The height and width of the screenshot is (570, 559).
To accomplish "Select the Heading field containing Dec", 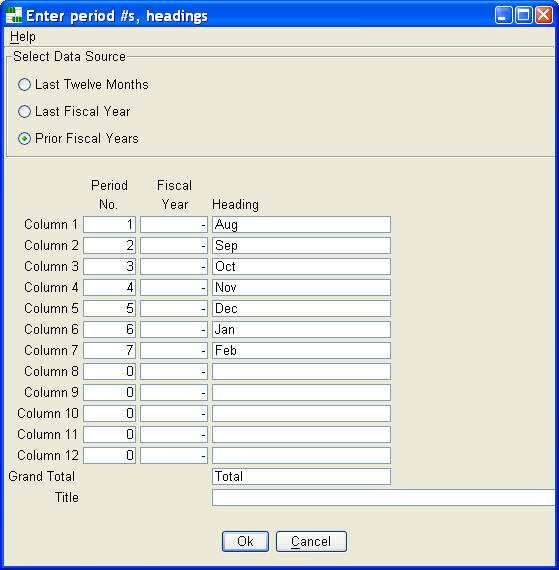I will coord(301,309).
